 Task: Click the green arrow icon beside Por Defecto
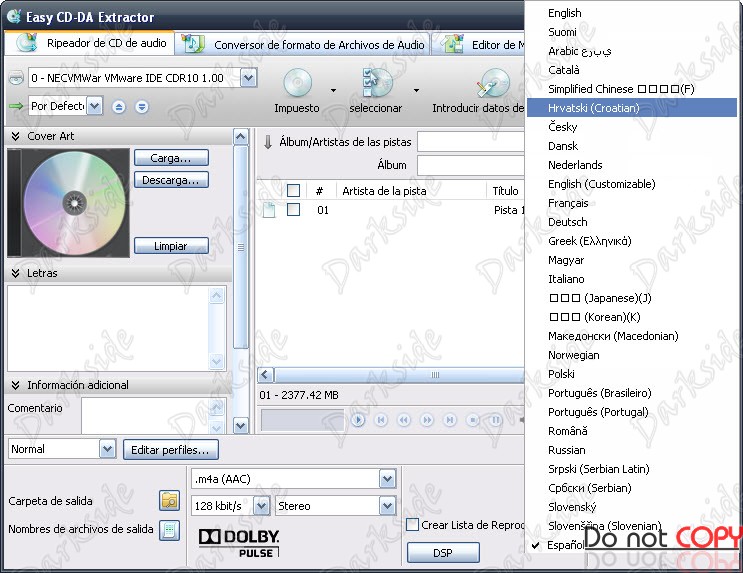pos(16,106)
